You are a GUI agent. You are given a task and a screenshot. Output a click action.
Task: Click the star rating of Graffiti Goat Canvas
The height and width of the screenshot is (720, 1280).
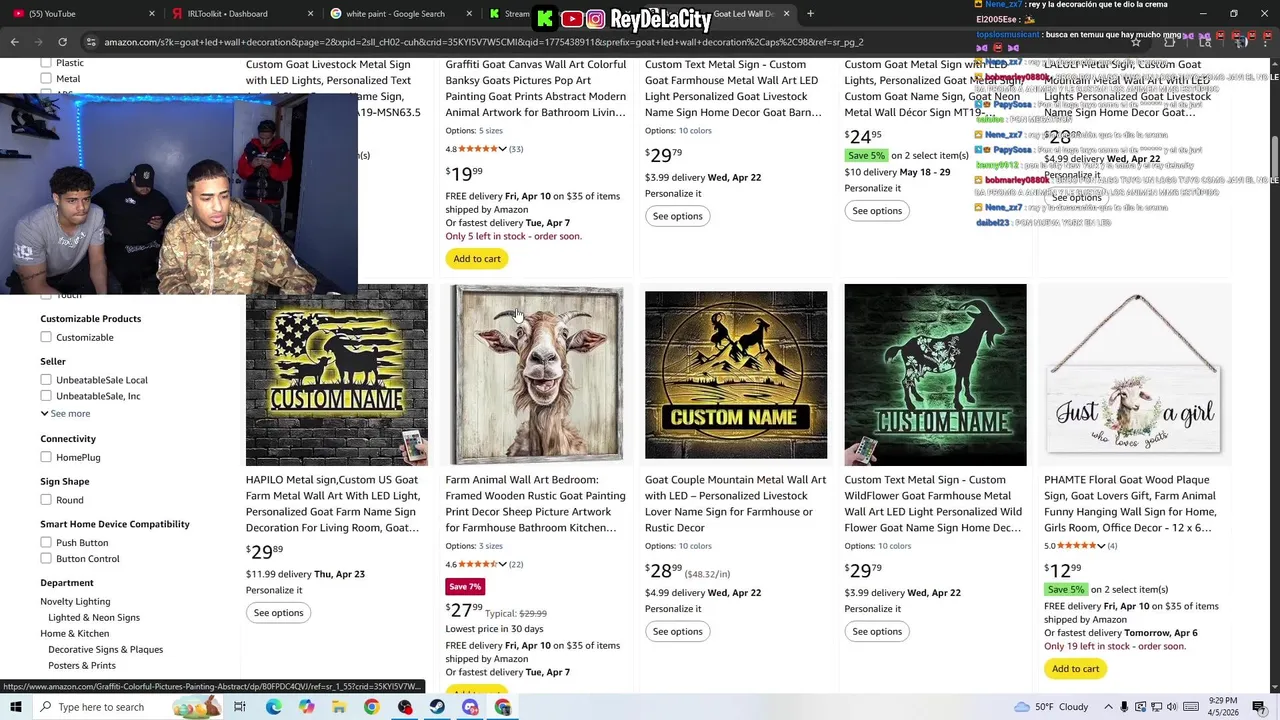(x=477, y=149)
